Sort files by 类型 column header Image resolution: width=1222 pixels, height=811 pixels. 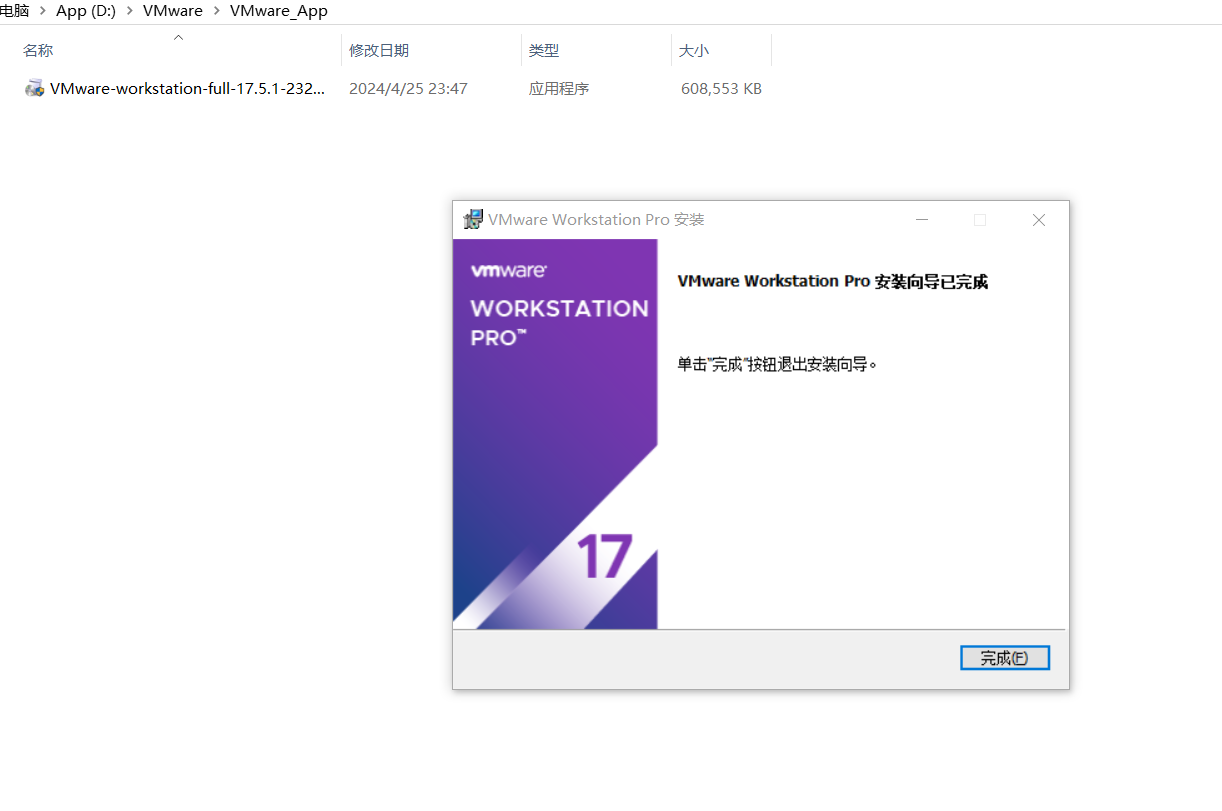(544, 50)
